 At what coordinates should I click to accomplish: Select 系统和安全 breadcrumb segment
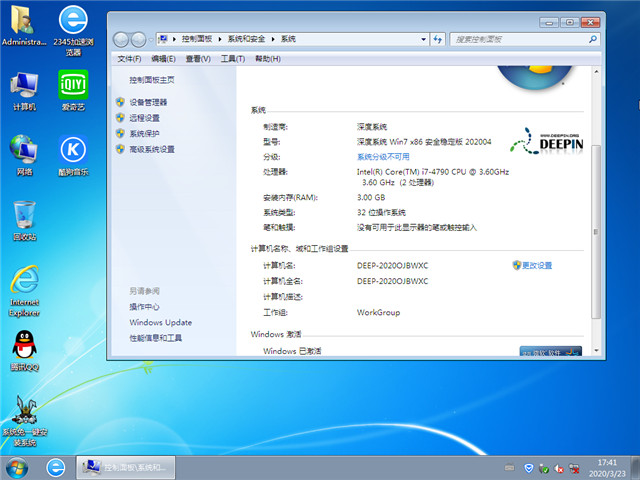(x=246, y=39)
